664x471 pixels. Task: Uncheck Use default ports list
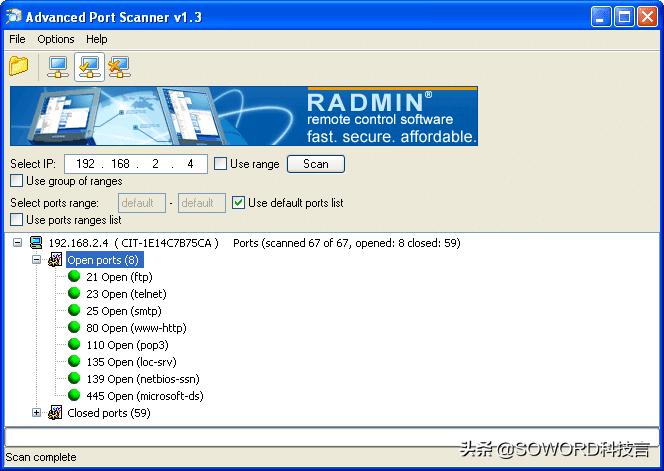tap(238, 202)
